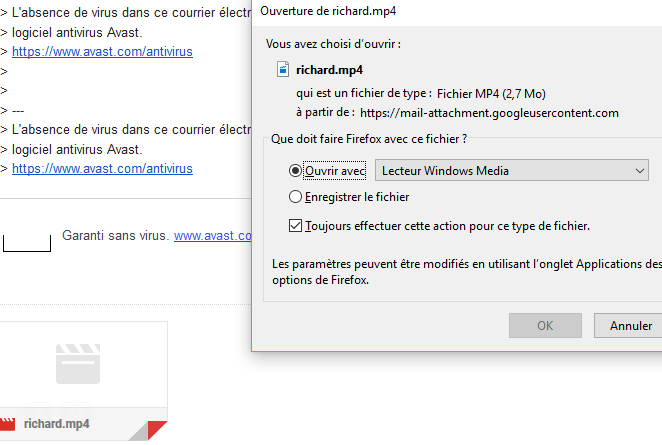
Task: Click the 'Garanti sans virus.' text
Action: coord(115,236)
